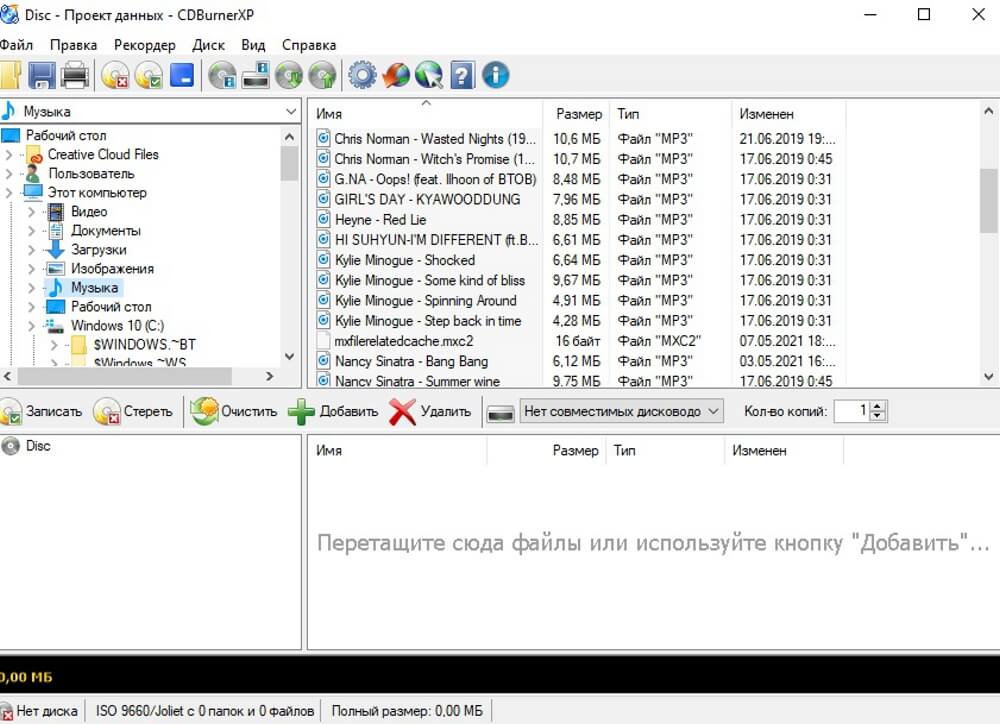Open the Рекордер menu

click(x=145, y=45)
